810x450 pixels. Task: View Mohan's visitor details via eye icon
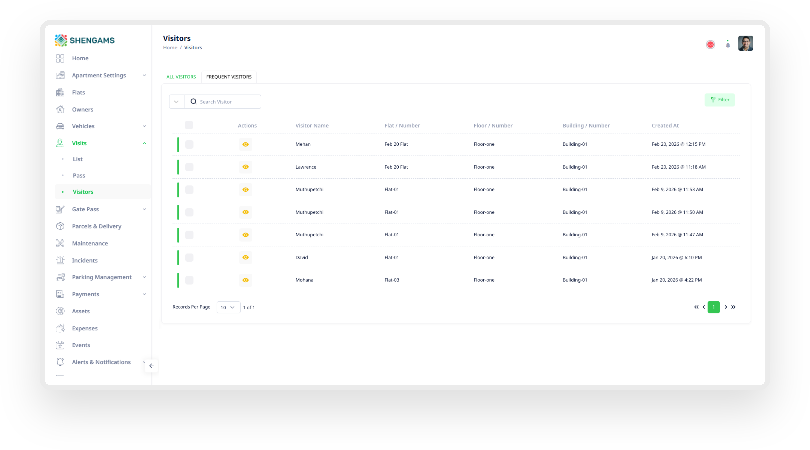[x=245, y=145]
